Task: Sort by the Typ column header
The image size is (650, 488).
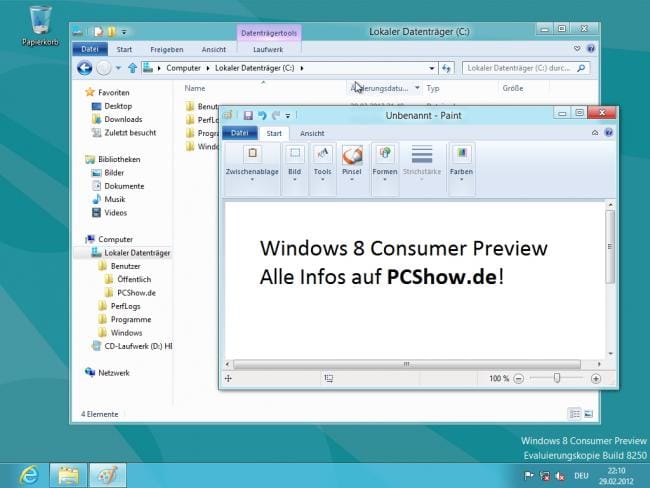Action: click(433, 88)
